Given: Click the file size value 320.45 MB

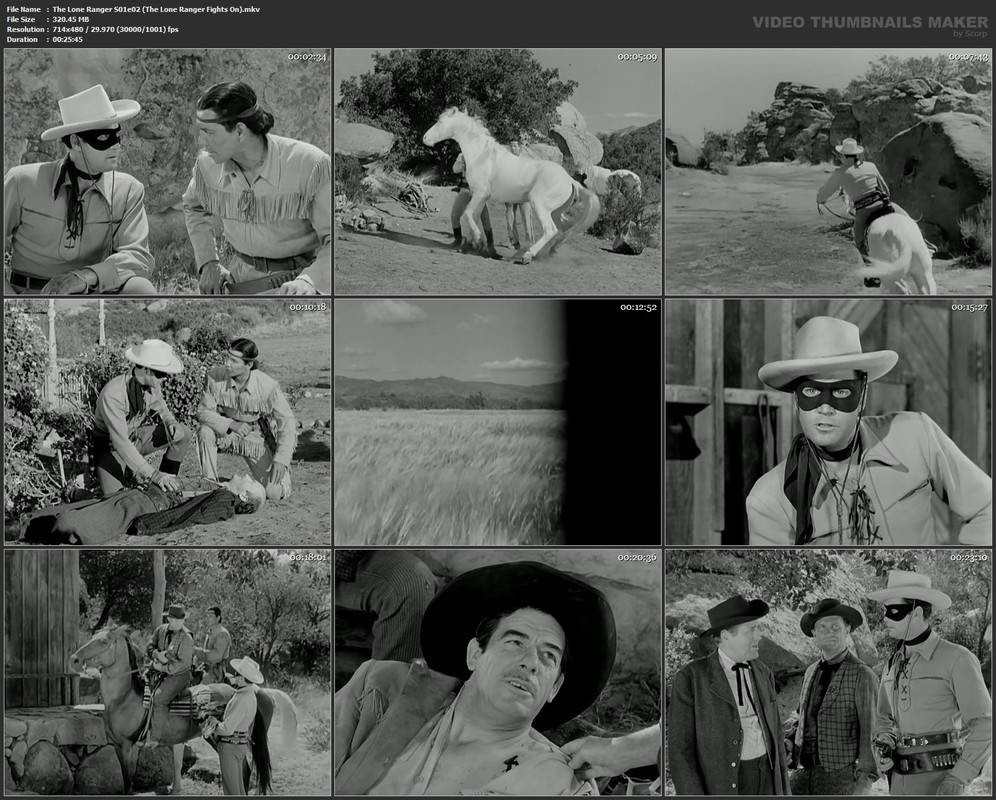Looking at the screenshot, I should 71,20.
